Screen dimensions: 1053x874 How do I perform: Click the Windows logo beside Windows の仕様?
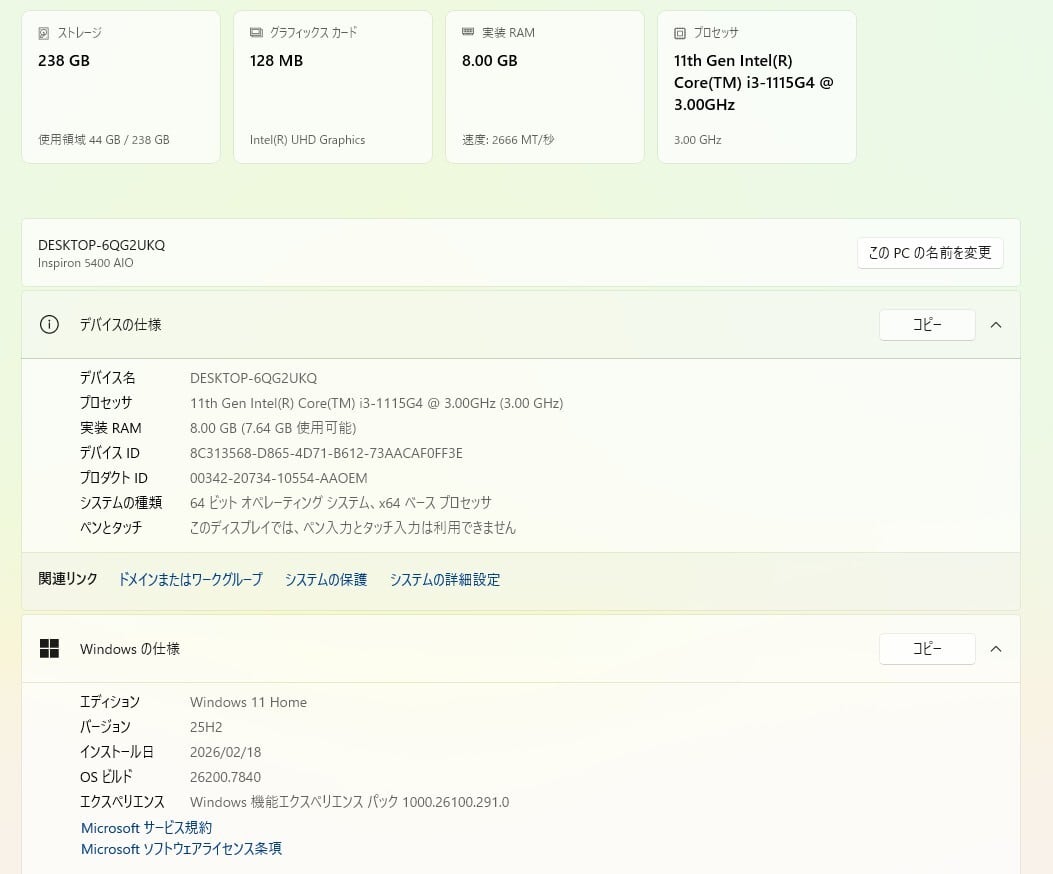[x=49, y=649]
